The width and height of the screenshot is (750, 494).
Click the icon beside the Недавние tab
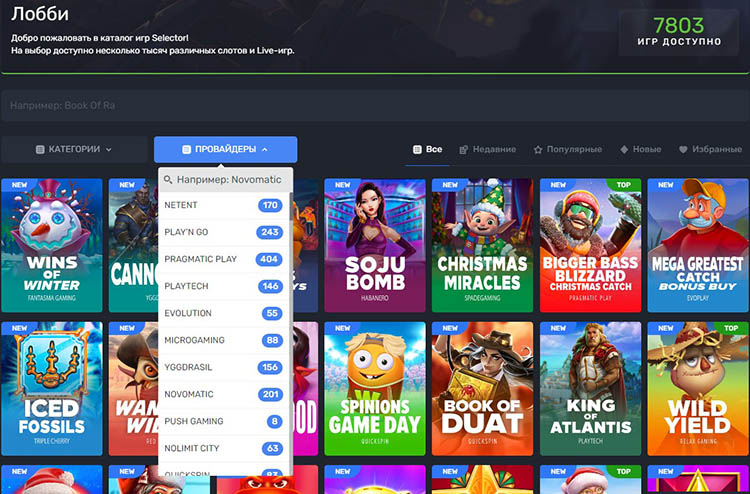tap(463, 150)
